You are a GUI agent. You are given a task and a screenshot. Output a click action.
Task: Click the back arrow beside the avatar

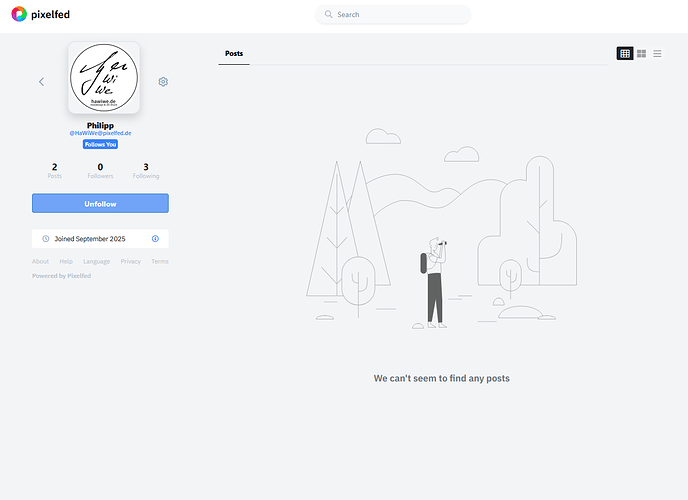point(41,82)
